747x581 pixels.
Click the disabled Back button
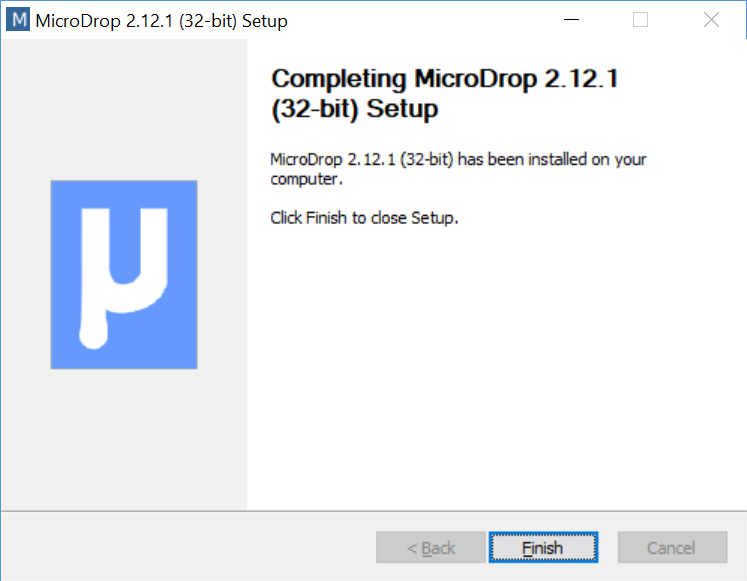[431, 548]
